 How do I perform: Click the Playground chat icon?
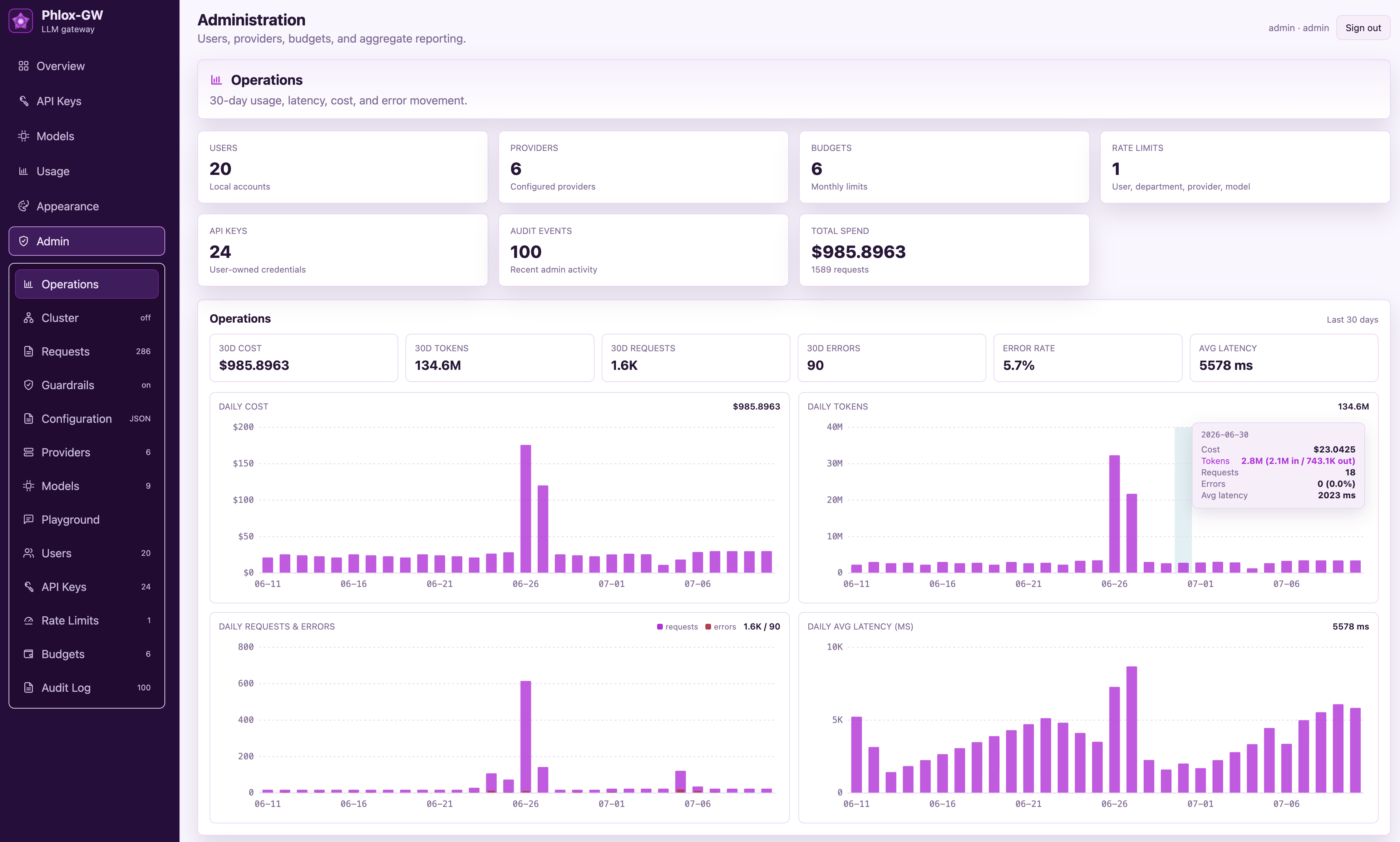[x=28, y=519]
